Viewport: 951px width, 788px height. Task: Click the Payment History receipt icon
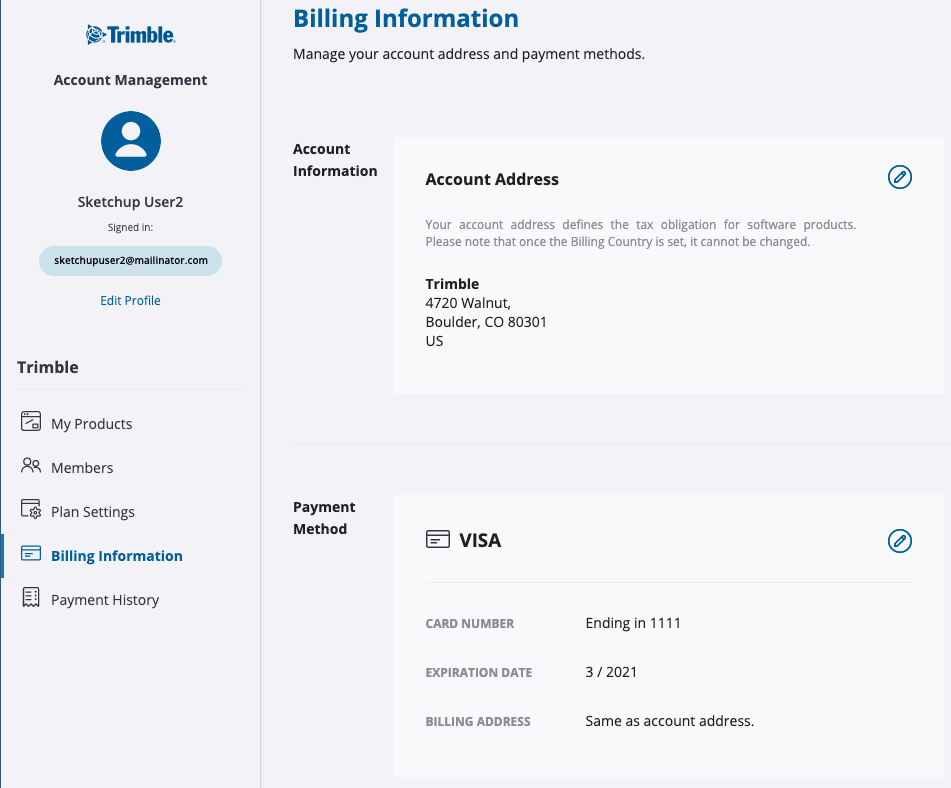click(x=31, y=597)
